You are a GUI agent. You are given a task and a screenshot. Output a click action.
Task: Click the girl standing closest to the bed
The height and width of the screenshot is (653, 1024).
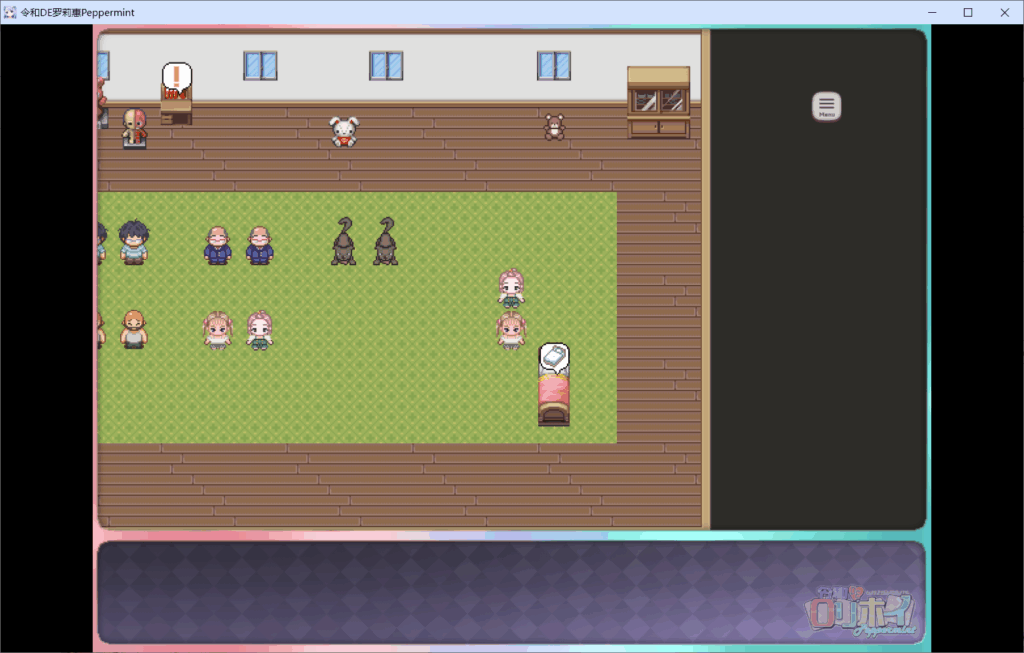point(511,330)
